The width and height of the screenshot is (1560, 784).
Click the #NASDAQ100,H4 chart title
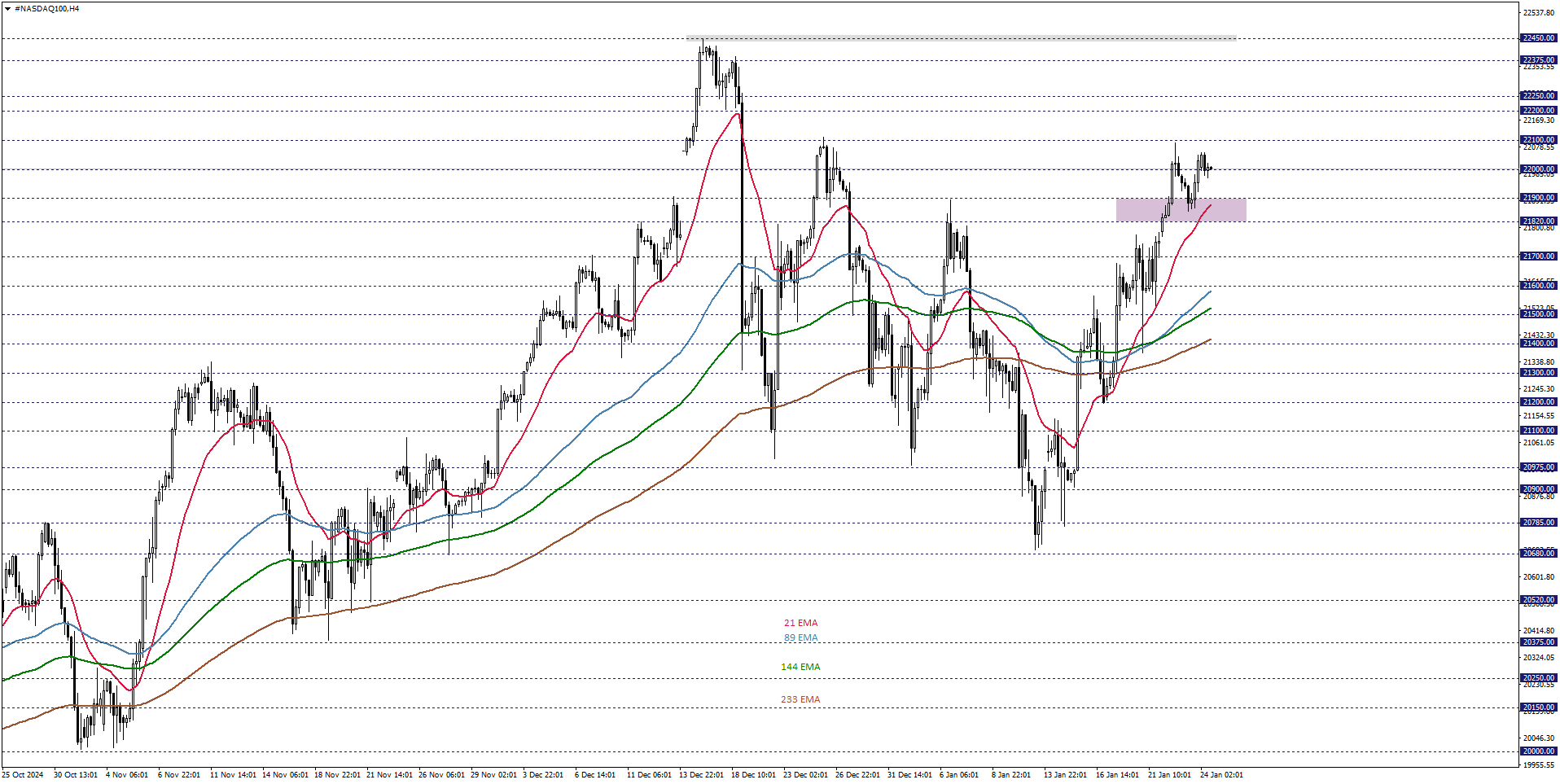point(47,9)
